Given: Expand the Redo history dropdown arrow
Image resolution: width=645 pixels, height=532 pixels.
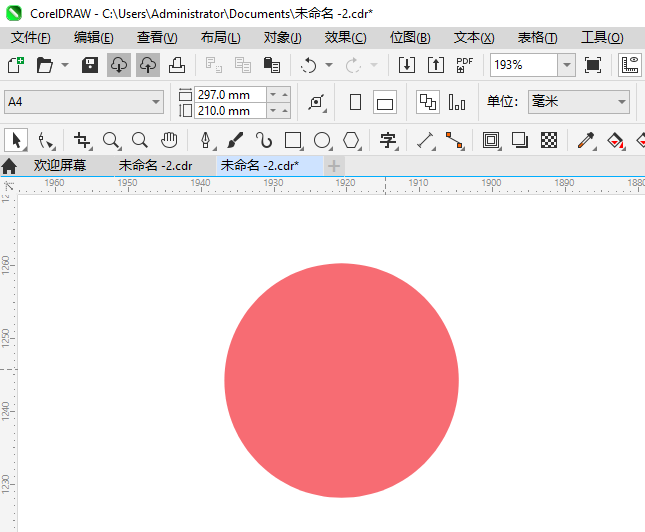Looking at the screenshot, I should [x=374, y=65].
